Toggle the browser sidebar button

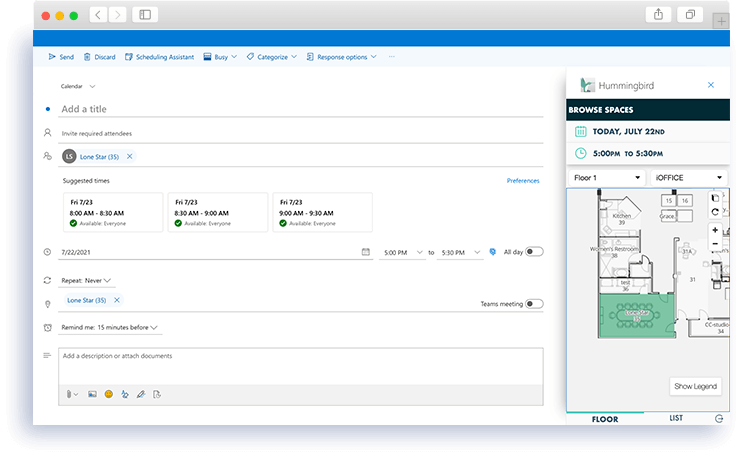[145, 15]
